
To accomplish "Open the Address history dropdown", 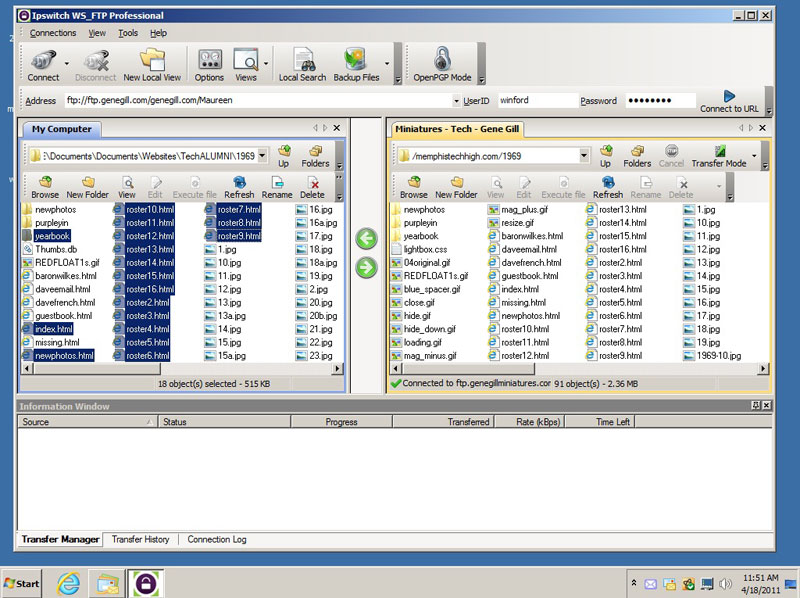I will tap(456, 101).
